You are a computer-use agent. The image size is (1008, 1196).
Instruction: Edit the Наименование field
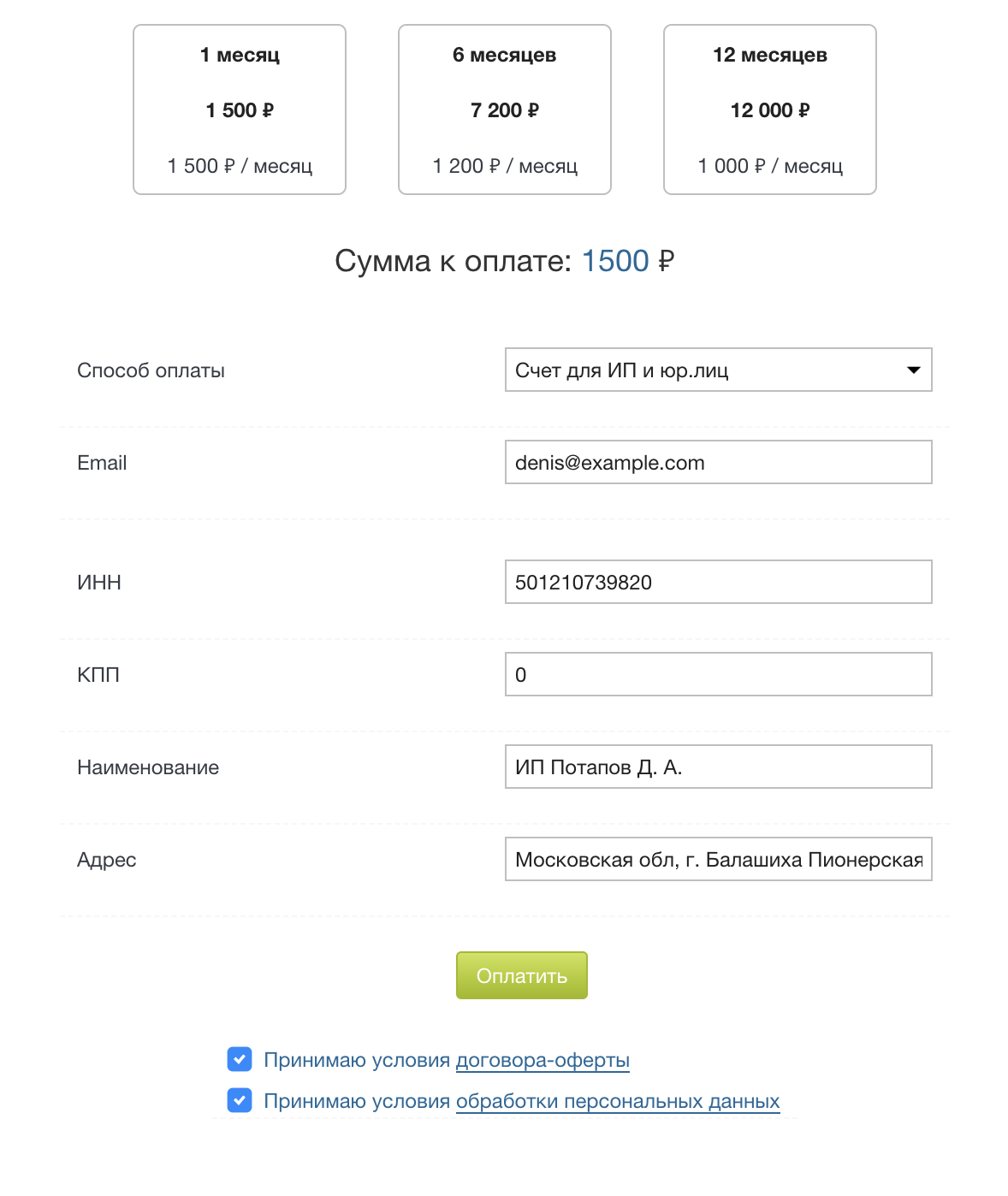click(718, 767)
